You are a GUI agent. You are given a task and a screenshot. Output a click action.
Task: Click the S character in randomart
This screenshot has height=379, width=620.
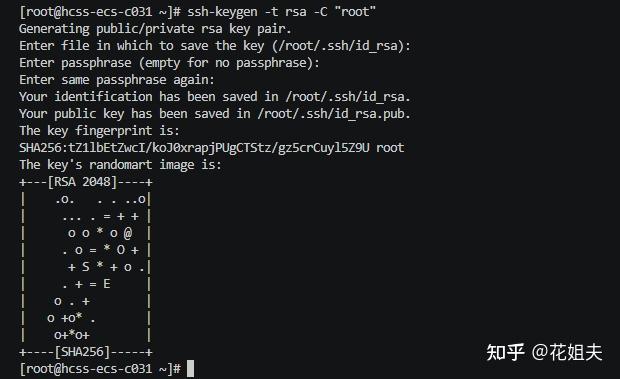(86, 267)
